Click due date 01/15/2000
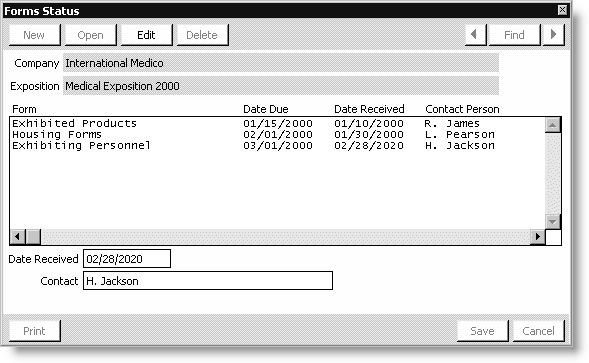Image resolution: width=589 pixels, height=363 pixels. 278,123
